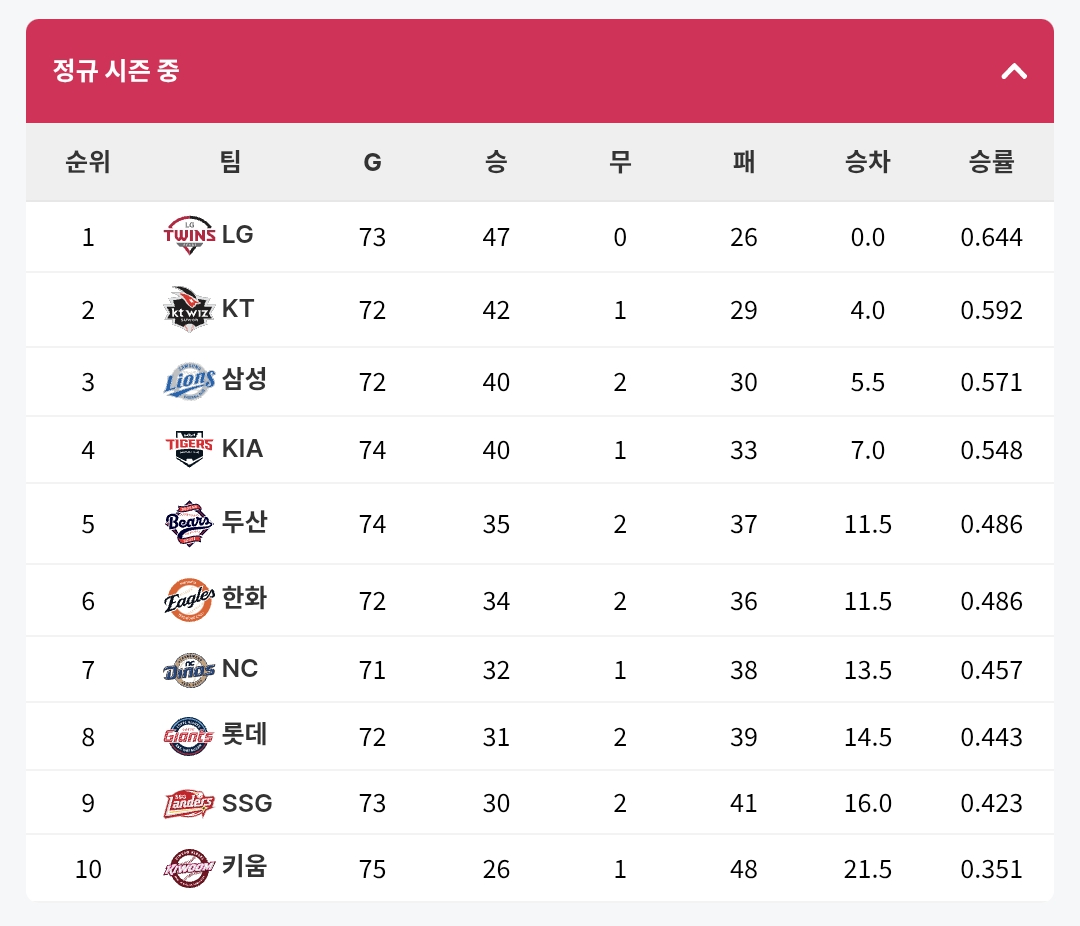Click the Hanwha Eagles team logo

pyautogui.click(x=189, y=599)
